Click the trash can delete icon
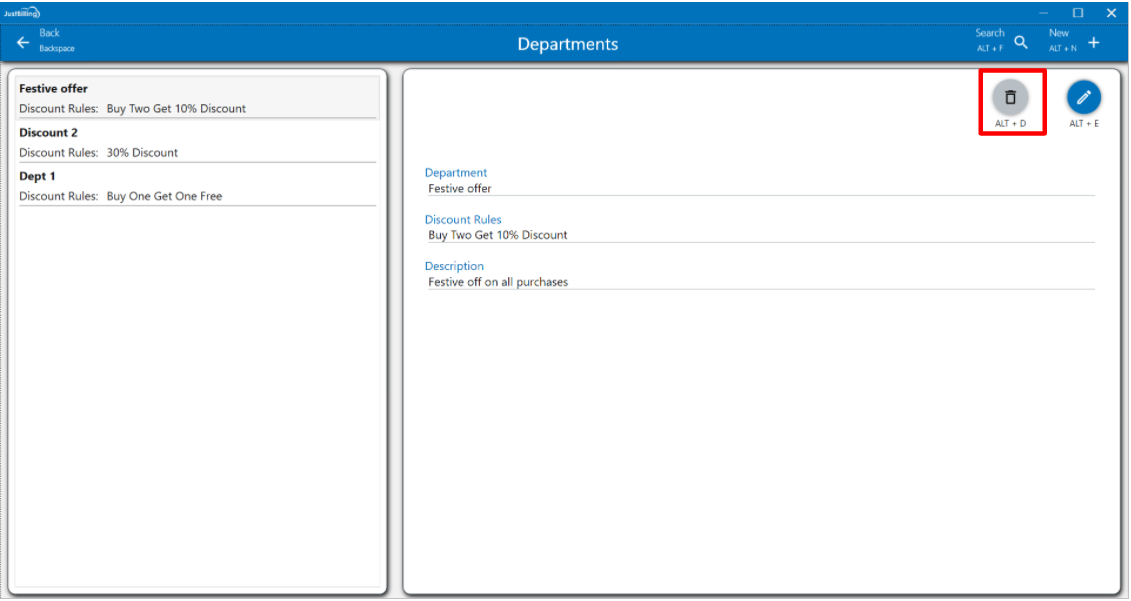This screenshot has height=601, width=1131. 1010,97
